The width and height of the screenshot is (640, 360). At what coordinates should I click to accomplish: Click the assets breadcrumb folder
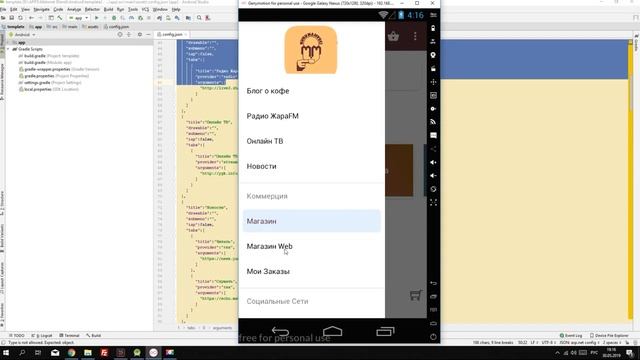(90, 27)
